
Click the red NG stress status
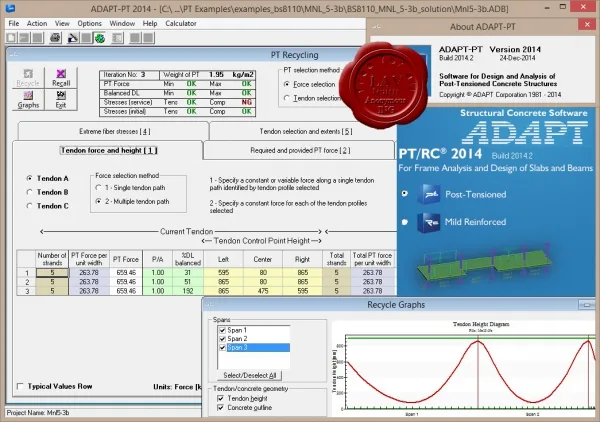point(246,102)
